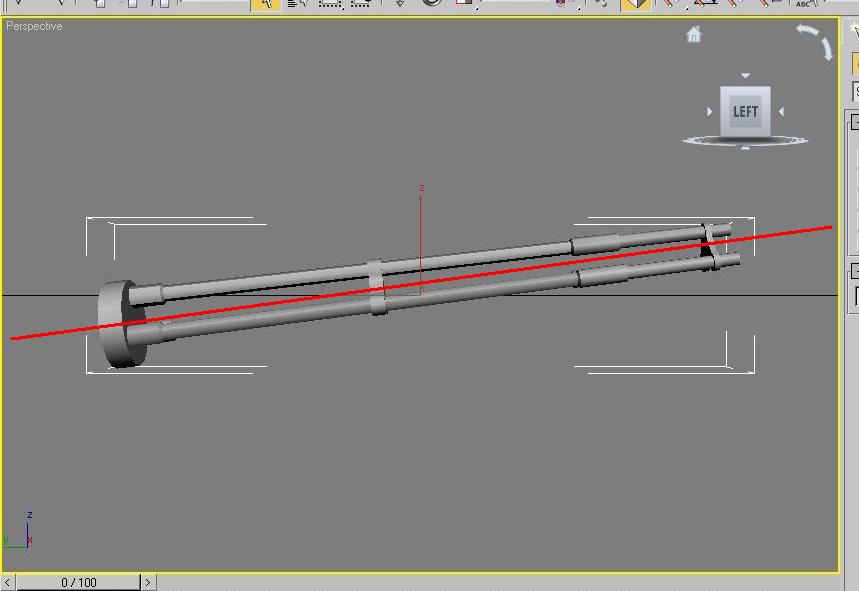Image resolution: width=859 pixels, height=591 pixels.
Task: Open the Perspective viewport label menu
Action: pyautogui.click(x=34, y=26)
